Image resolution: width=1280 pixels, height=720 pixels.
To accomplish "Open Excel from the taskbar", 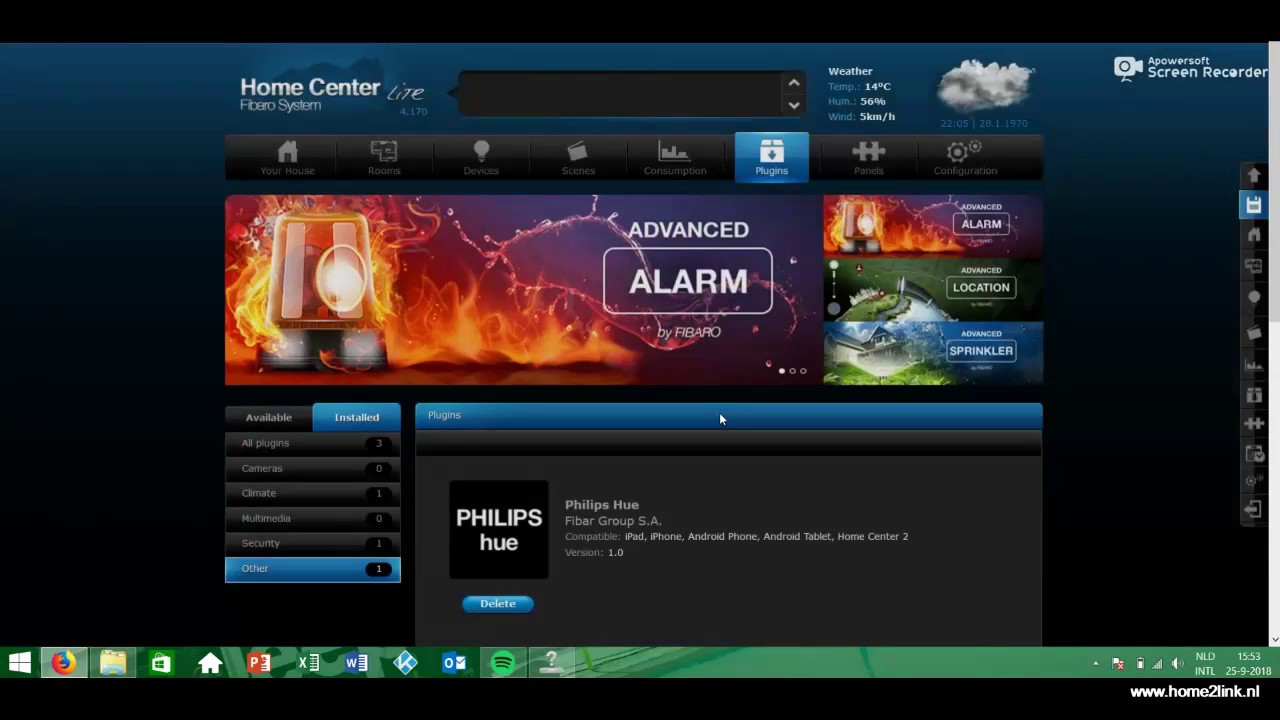I will pyautogui.click(x=308, y=662).
